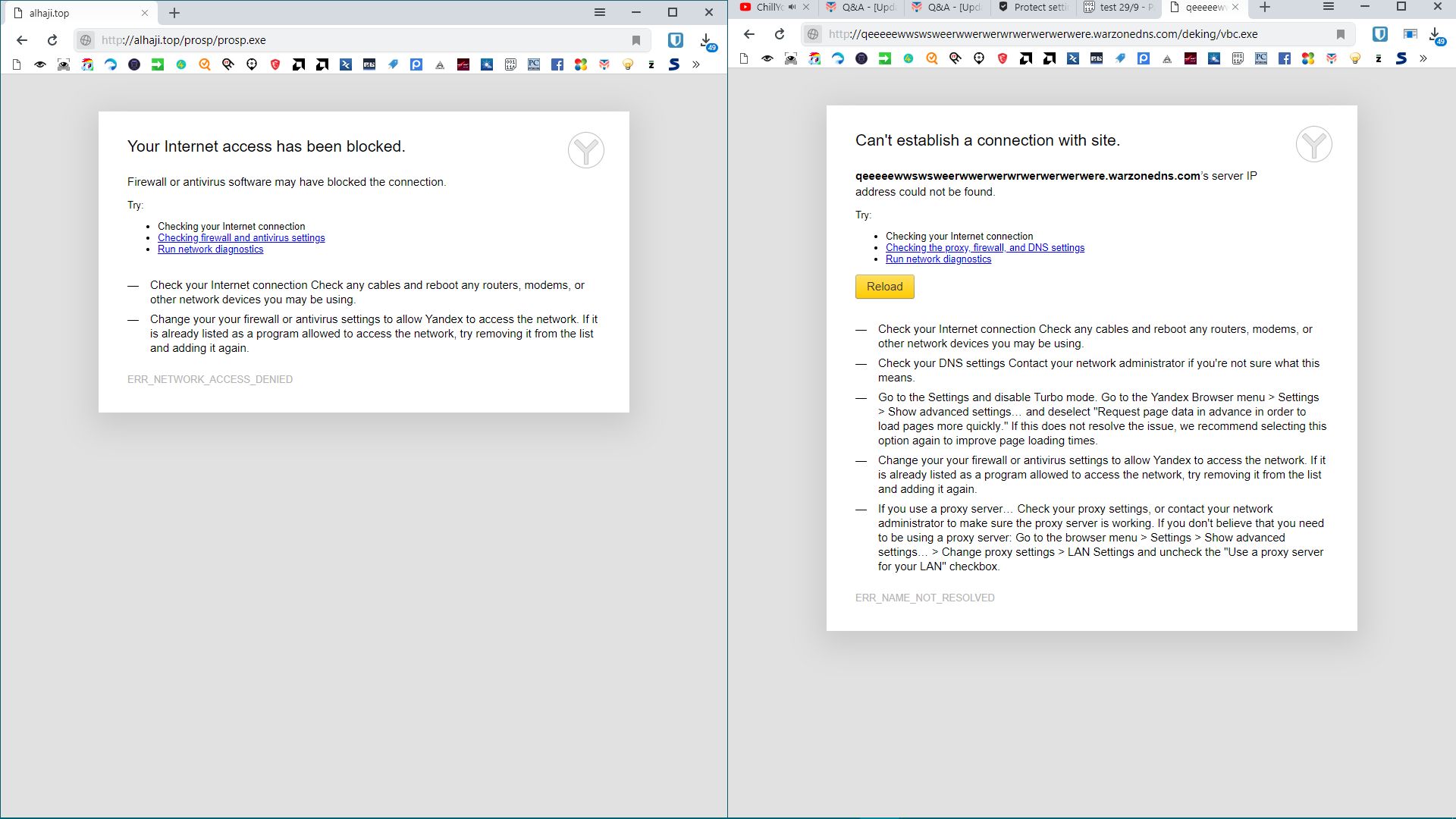Click lightbulb bookmark in right window

pyautogui.click(x=1355, y=58)
